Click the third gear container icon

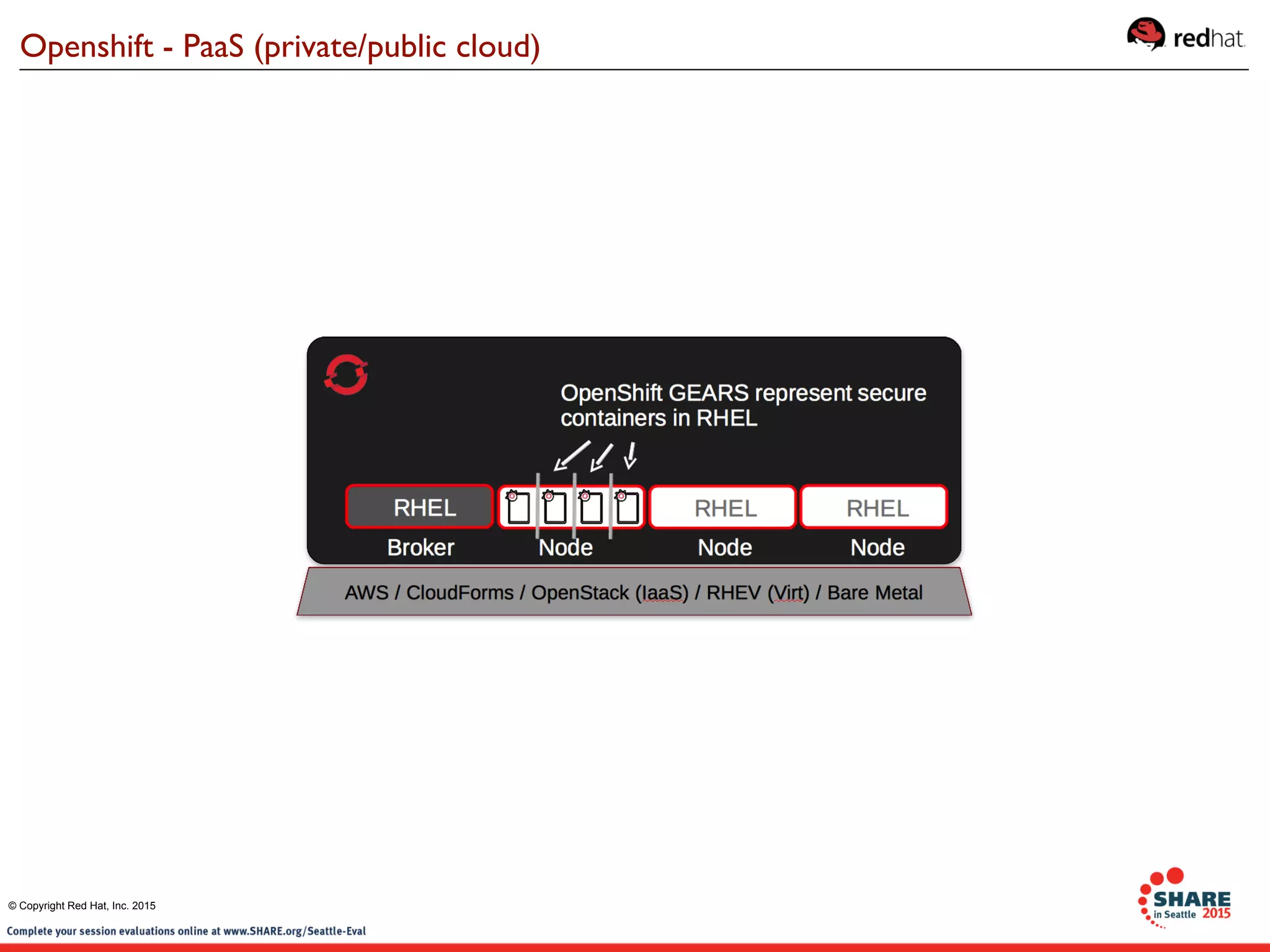click(x=590, y=506)
